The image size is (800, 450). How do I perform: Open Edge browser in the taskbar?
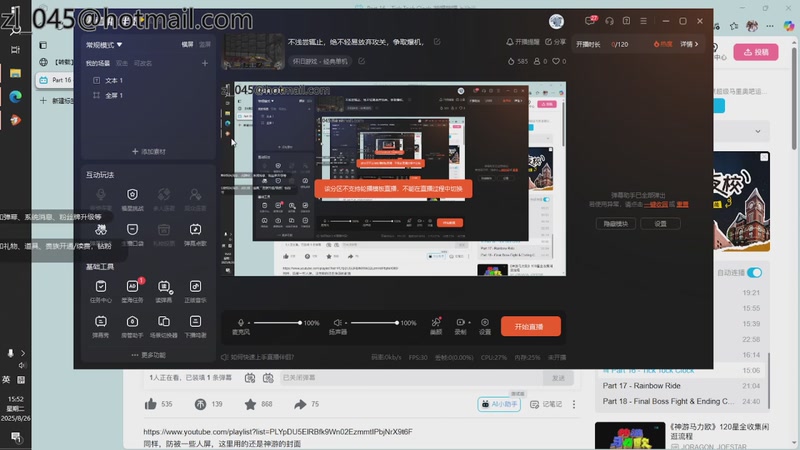click(x=15, y=96)
